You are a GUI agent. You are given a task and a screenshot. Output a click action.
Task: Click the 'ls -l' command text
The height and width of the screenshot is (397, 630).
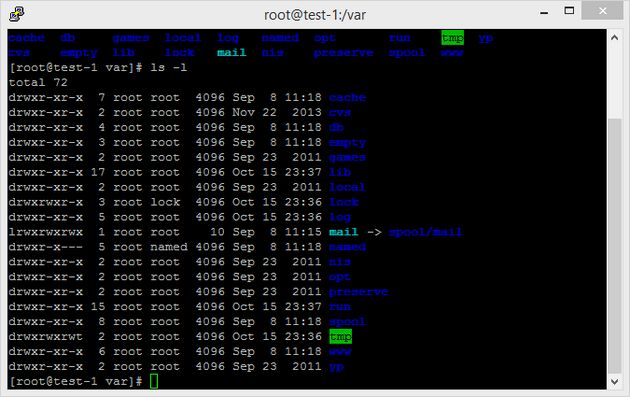pos(168,68)
